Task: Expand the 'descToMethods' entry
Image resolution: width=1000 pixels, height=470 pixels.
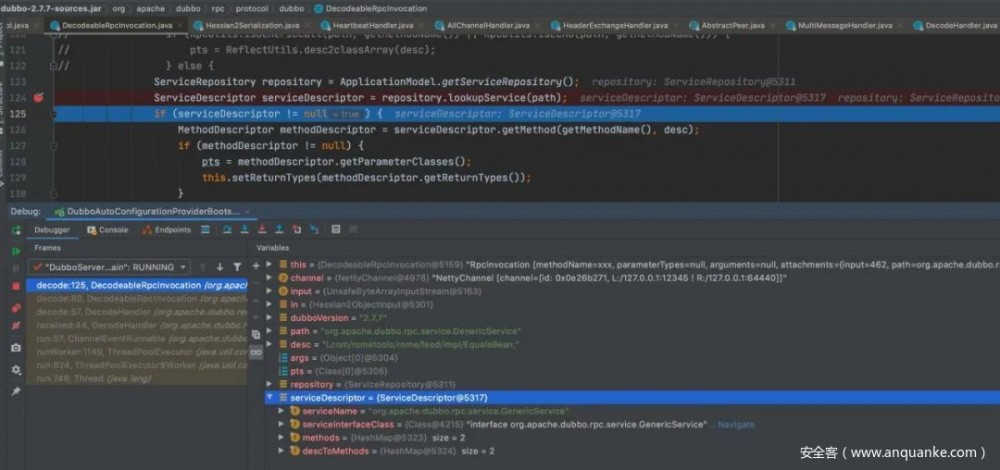Action: tap(281, 451)
